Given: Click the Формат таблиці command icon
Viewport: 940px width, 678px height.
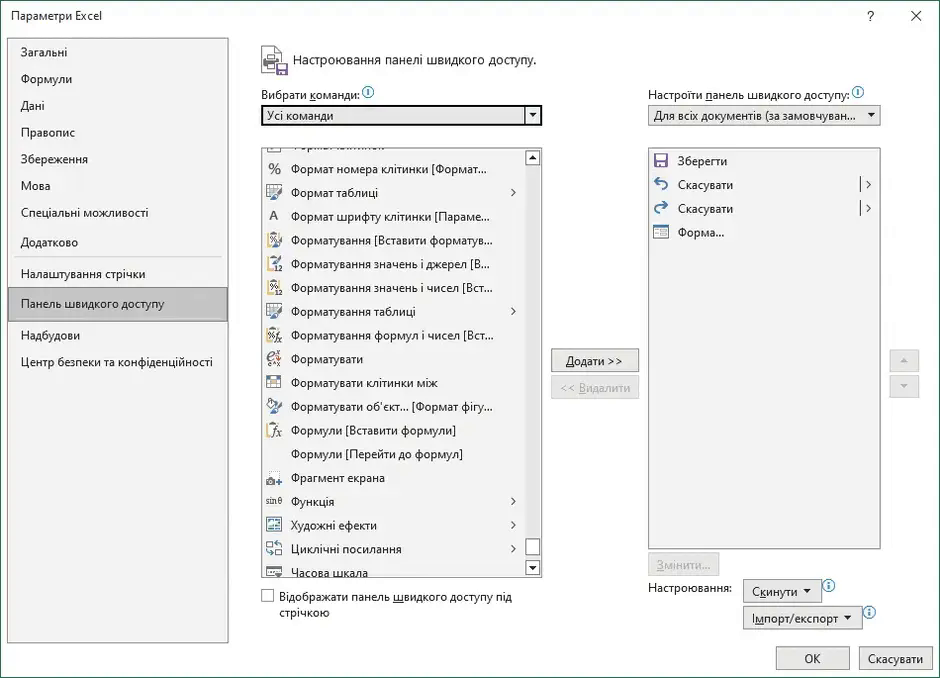Looking at the screenshot, I should [x=274, y=192].
